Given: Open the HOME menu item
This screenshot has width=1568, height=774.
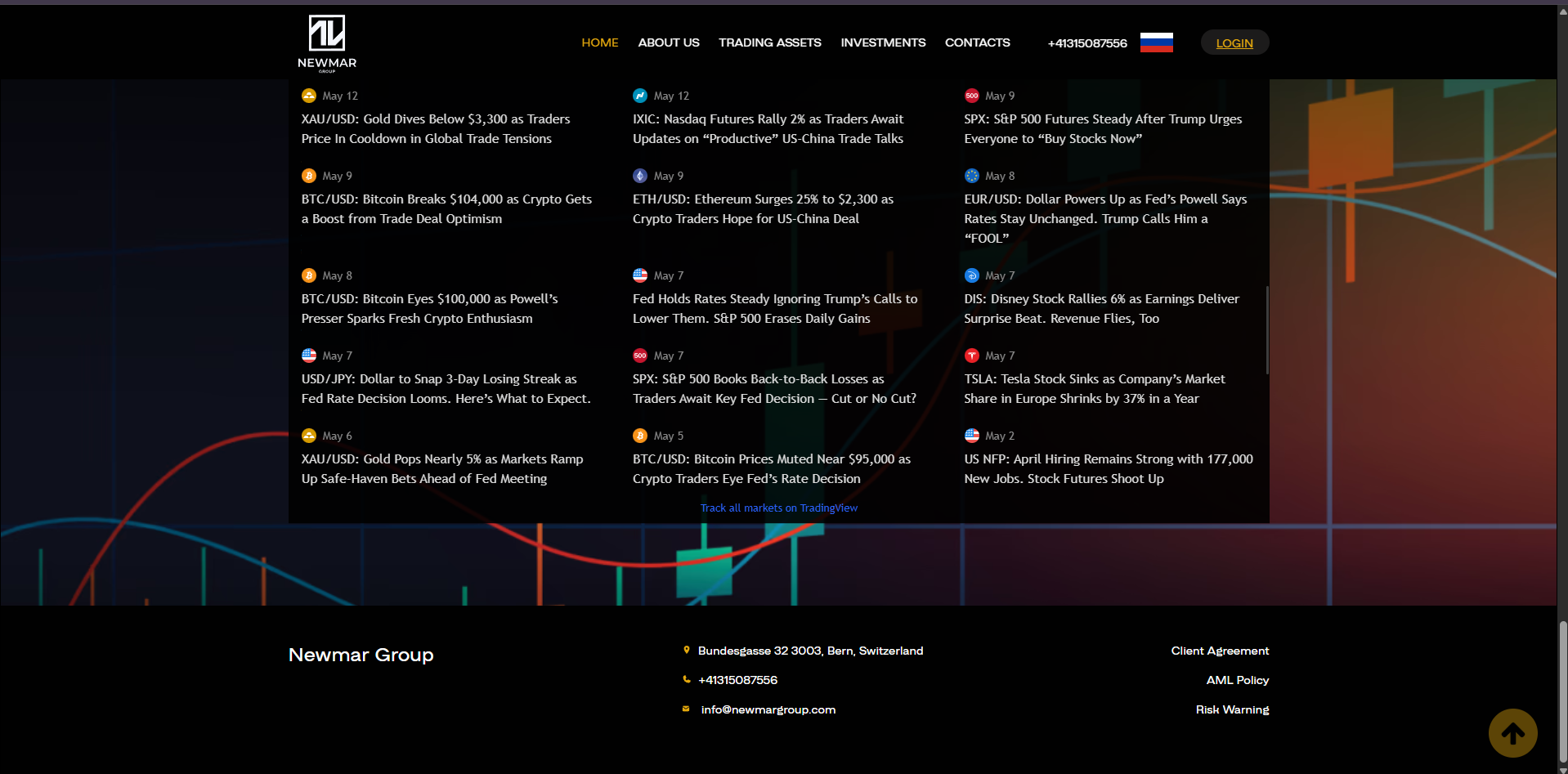Looking at the screenshot, I should pos(600,43).
